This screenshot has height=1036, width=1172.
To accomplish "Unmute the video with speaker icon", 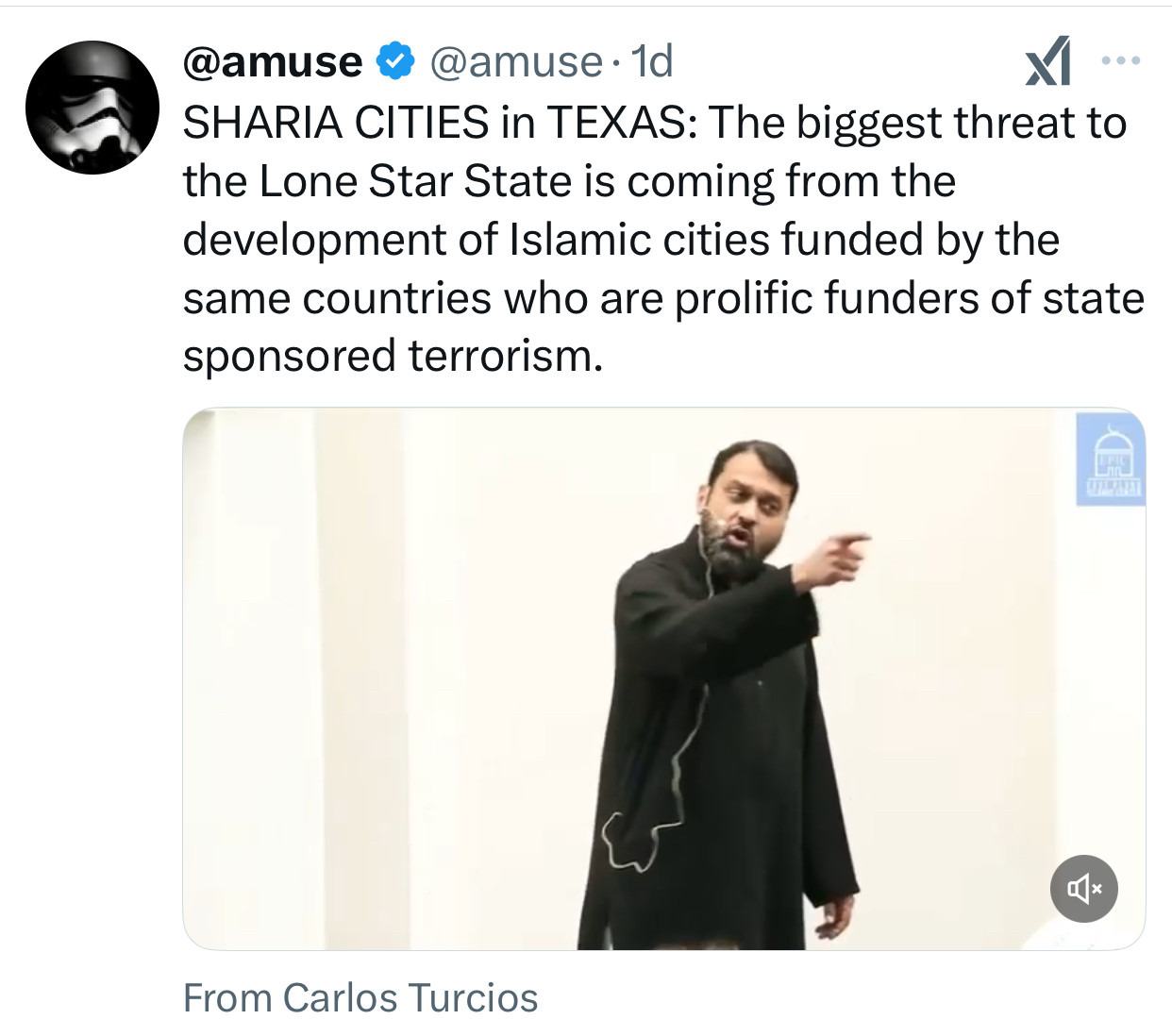I will pyautogui.click(x=1083, y=888).
